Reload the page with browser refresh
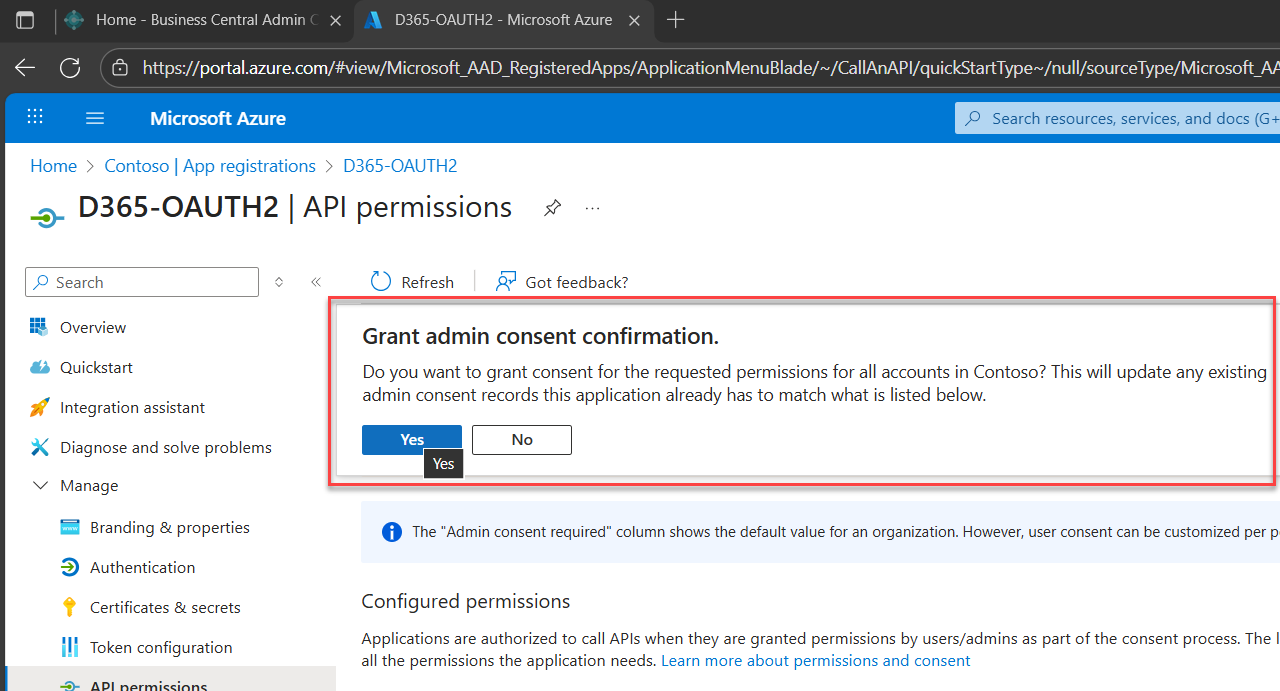The width and height of the screenshot is (1280, 691). click(70, 67)
